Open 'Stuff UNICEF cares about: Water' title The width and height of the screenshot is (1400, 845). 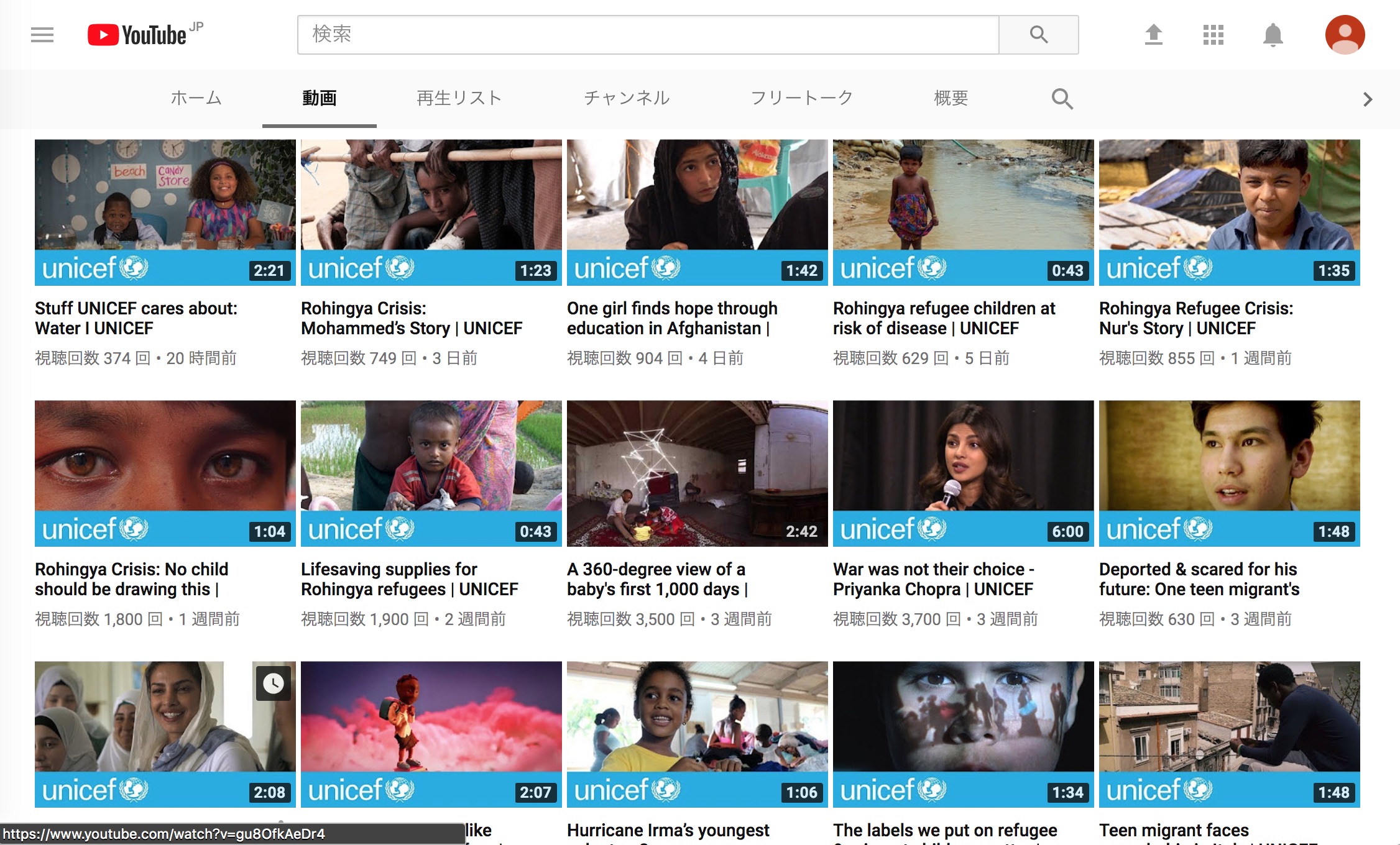136,318
